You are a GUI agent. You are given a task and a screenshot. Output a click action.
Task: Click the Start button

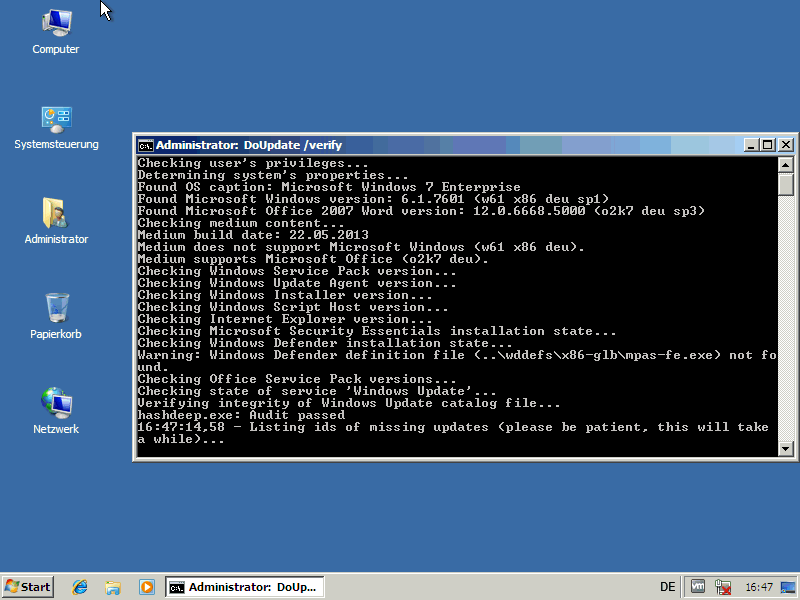[28, 587]
